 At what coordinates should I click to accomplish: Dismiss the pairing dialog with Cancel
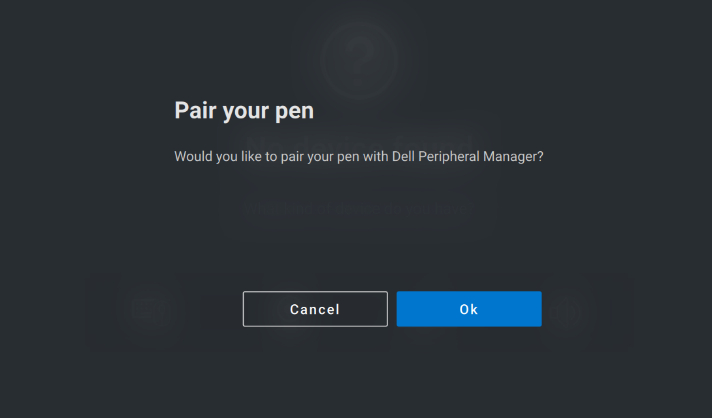point(315,309)
